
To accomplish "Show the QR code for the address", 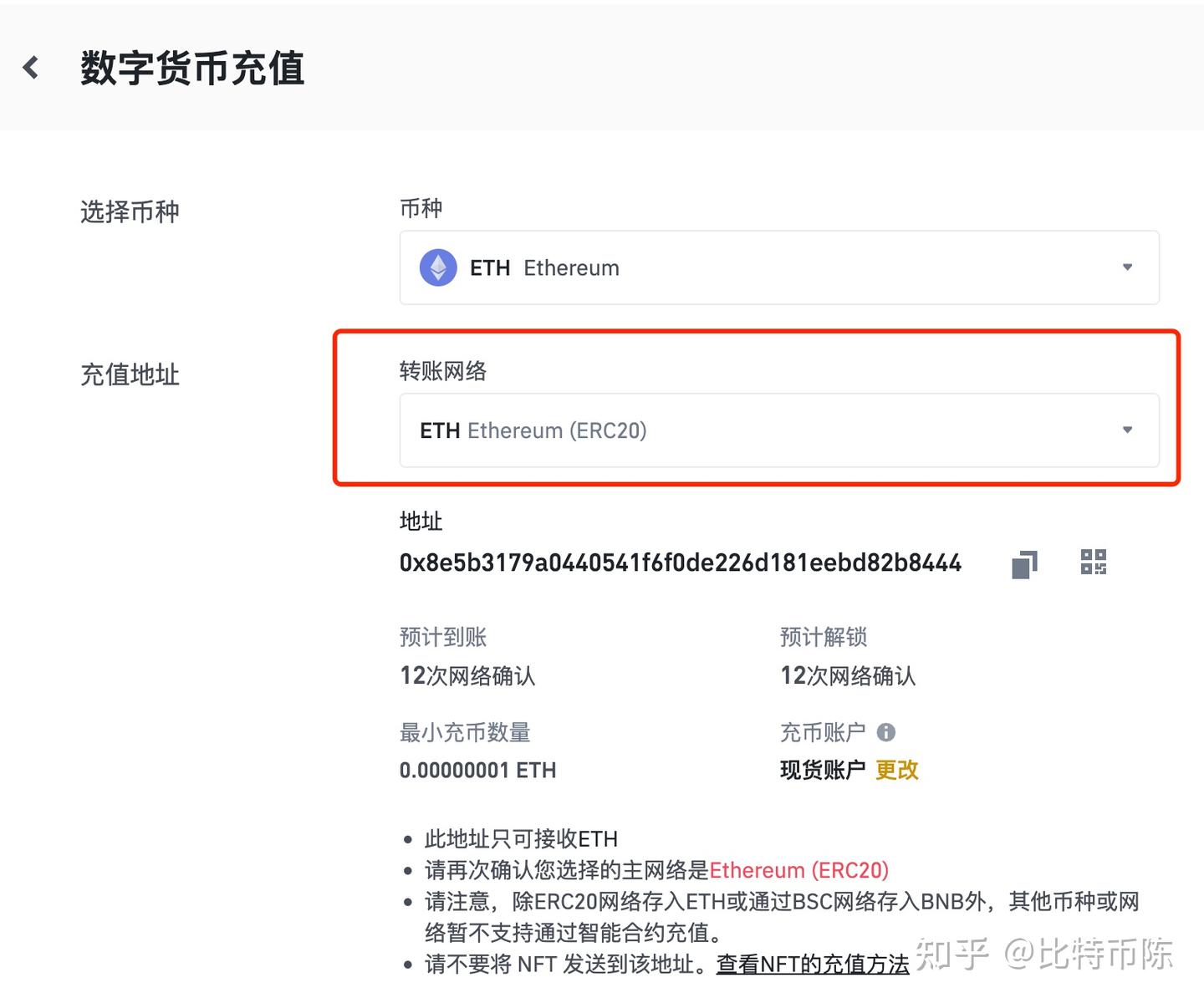I will [x=1094, y=563].
